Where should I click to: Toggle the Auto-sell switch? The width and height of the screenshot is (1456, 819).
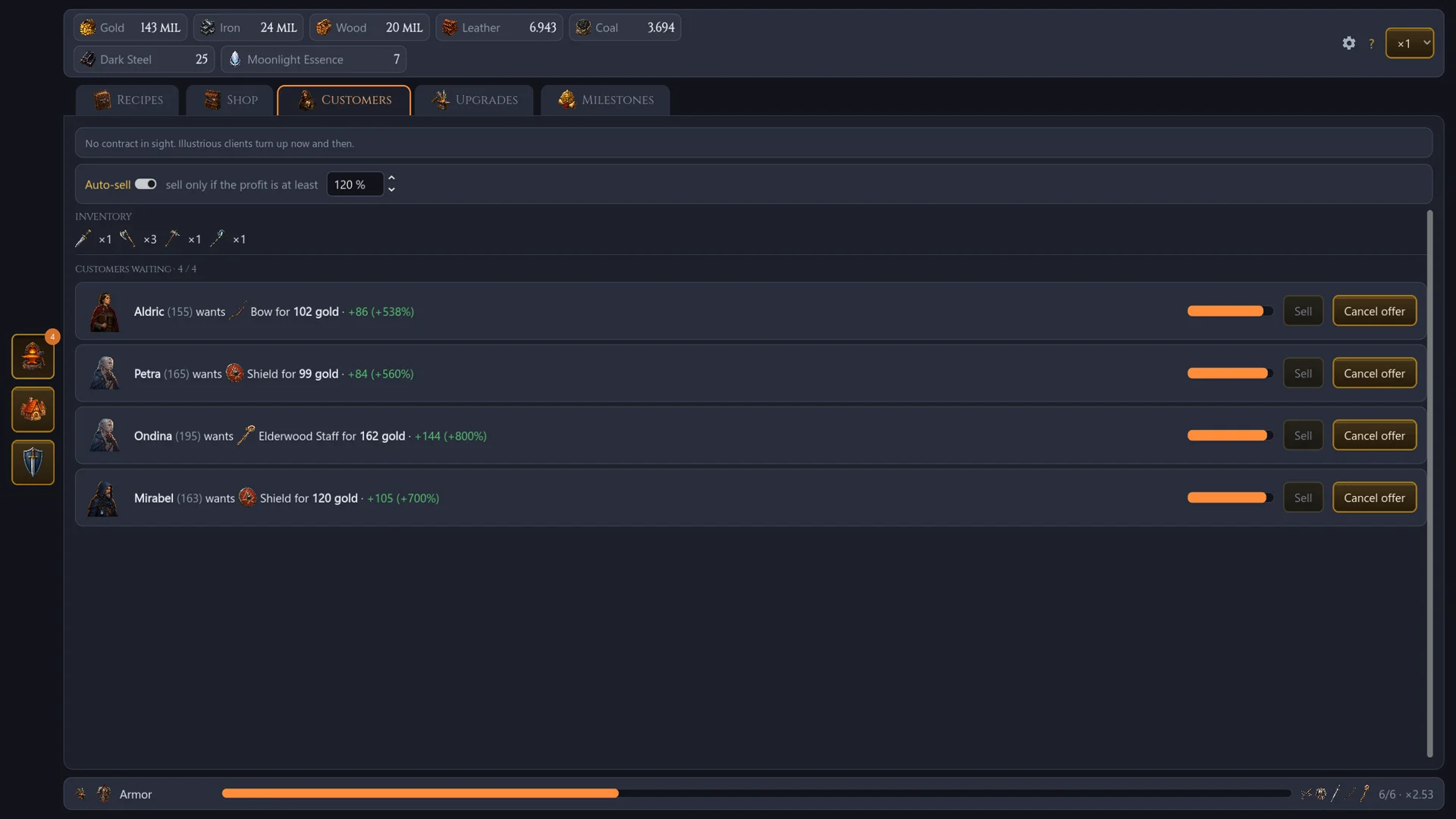pos(146,184)
